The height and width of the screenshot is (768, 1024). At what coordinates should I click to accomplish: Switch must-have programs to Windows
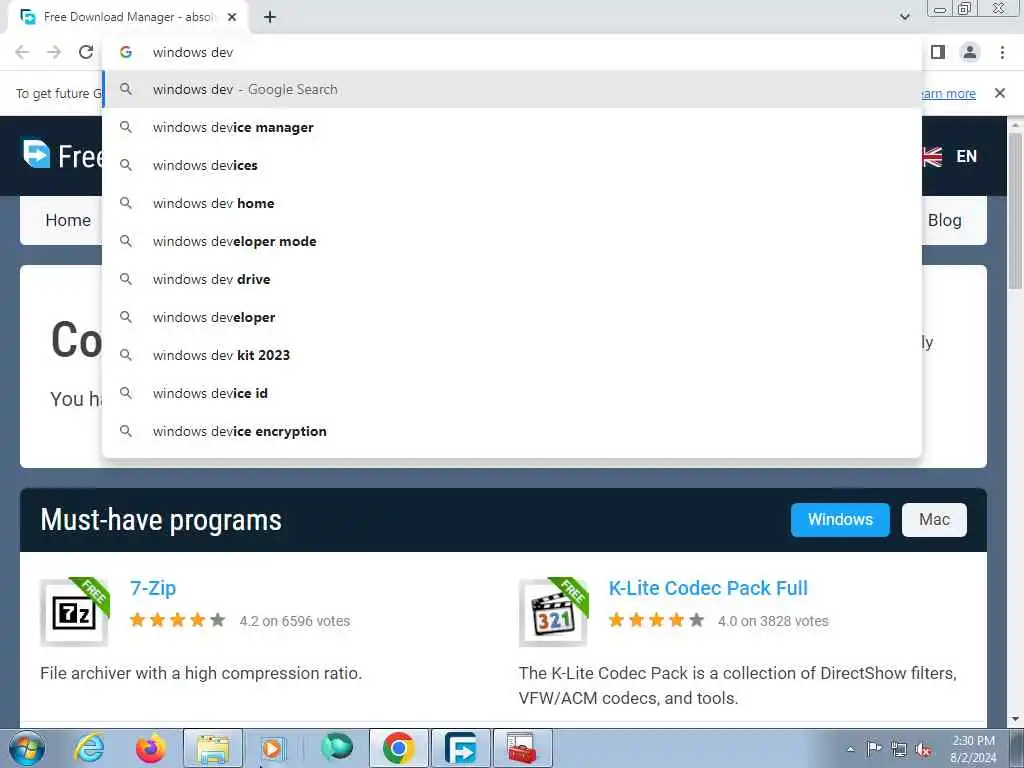pyautogui.click(x=840, y=519)
